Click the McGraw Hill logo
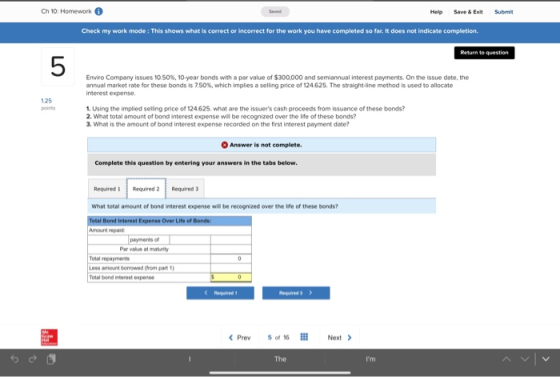 click(x=49, y=337)
